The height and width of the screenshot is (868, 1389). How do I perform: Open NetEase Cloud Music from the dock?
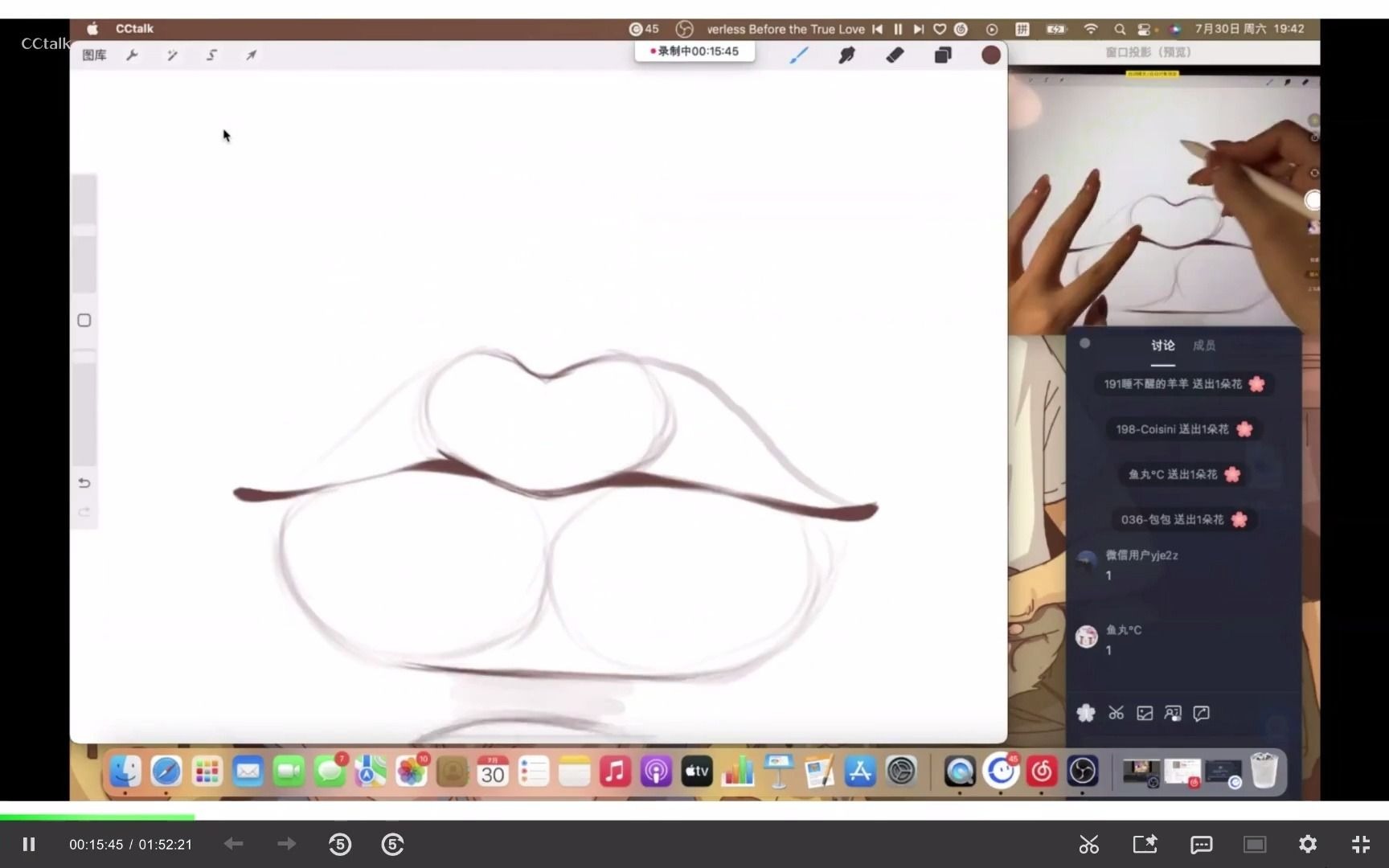(x=1042, y=772)
